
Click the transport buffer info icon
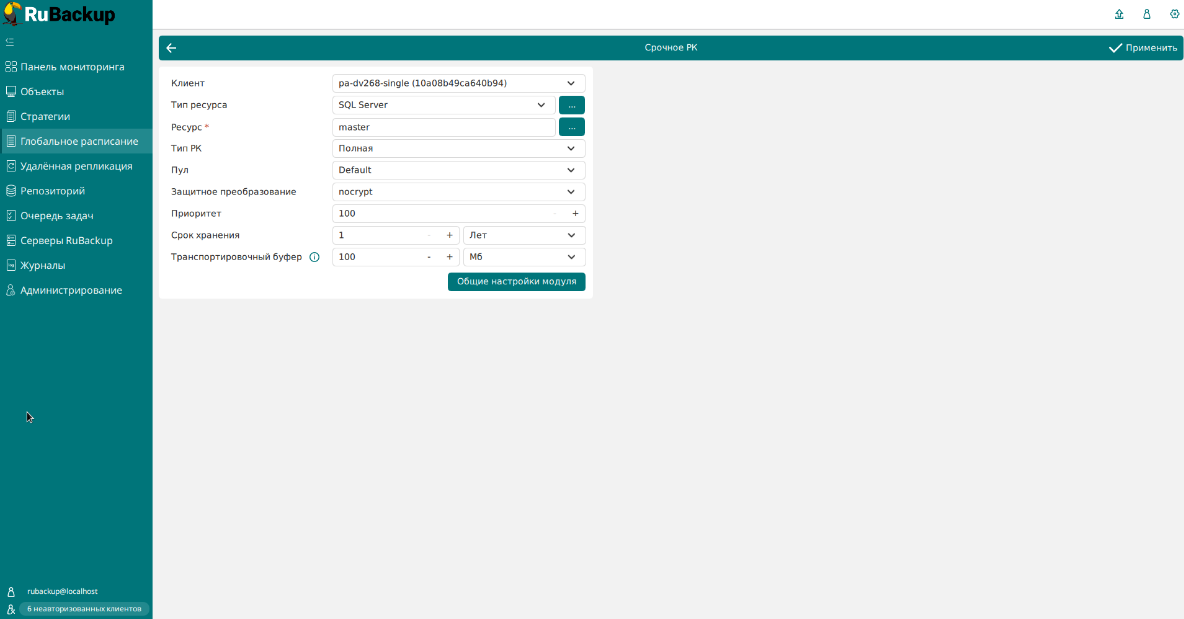coord(314,257)
